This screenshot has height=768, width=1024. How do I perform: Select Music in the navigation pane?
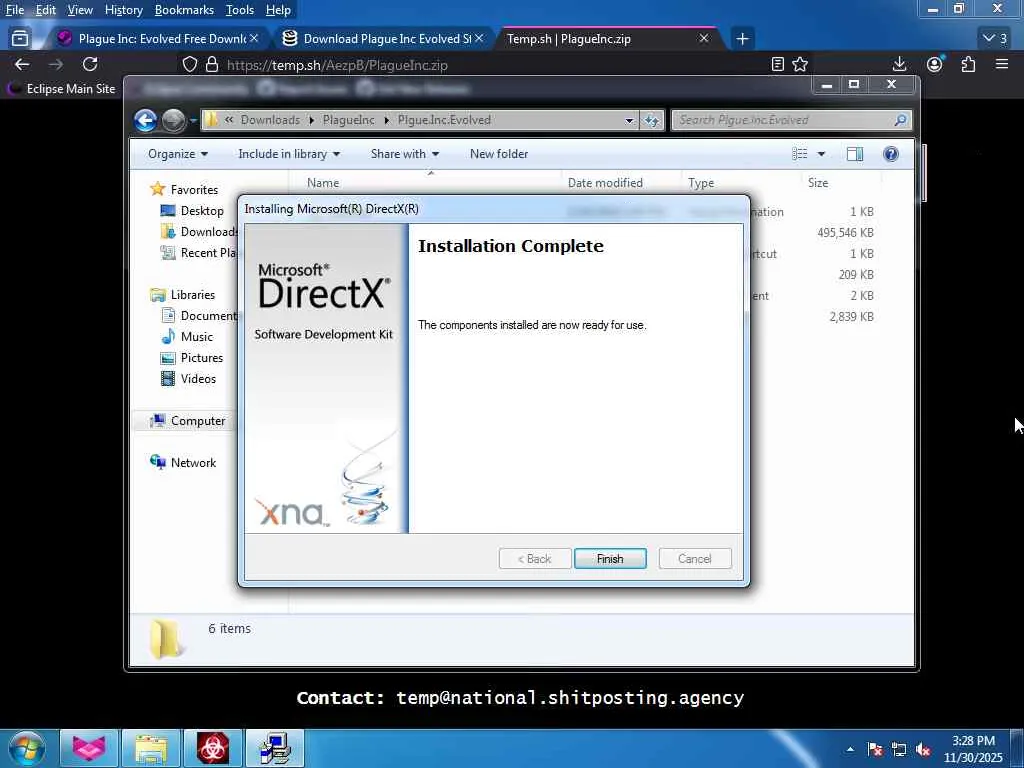pyautogui.click(x=187, y=336)
